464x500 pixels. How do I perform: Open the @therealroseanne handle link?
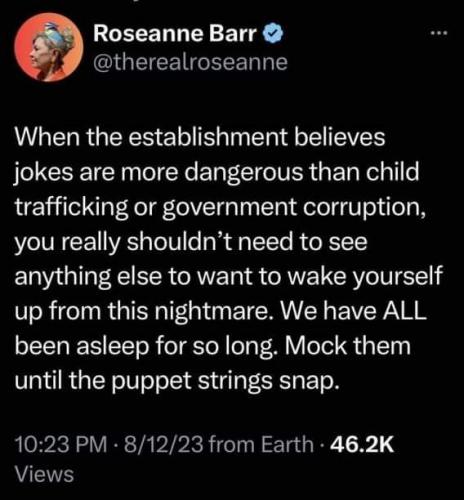click(190, 62)
